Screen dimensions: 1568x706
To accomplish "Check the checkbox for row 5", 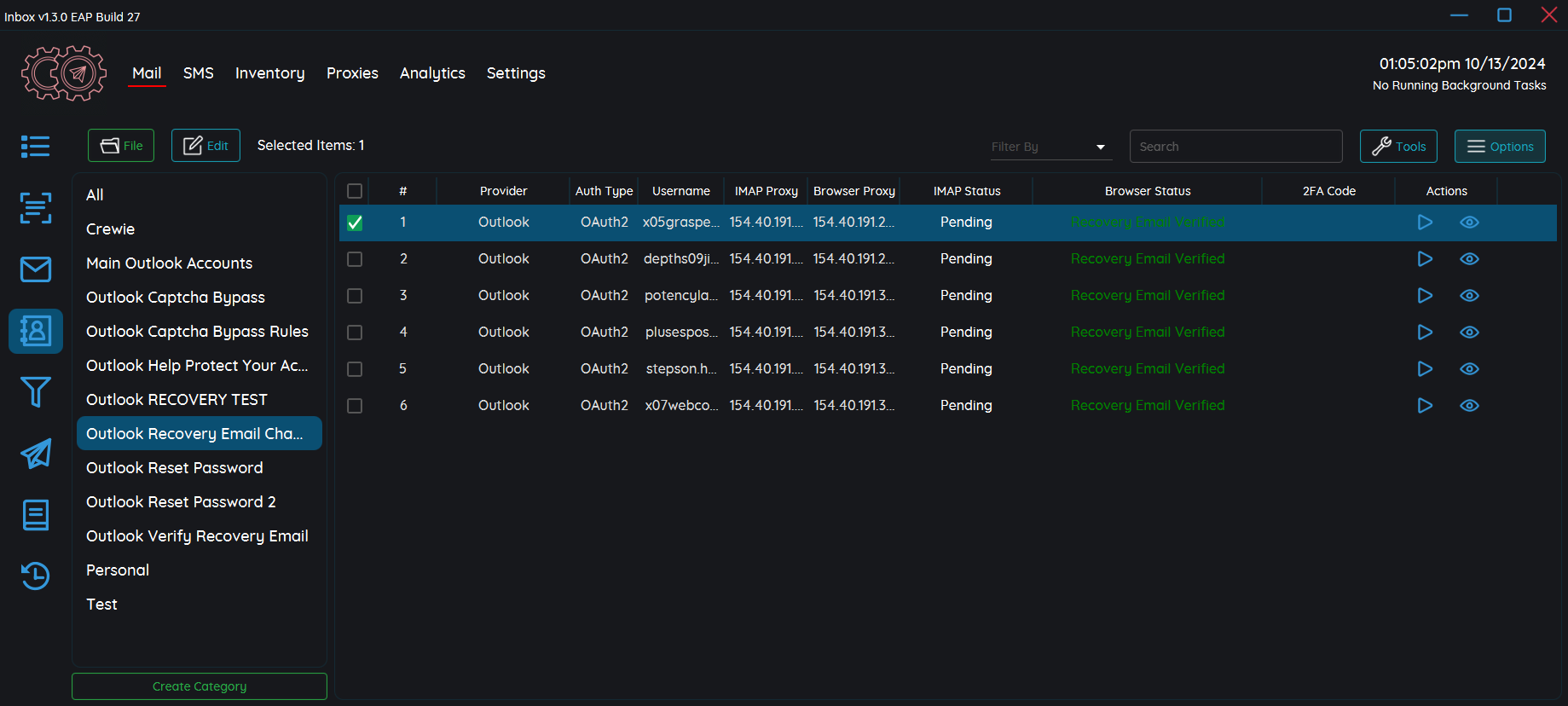I will pyautogui.click(x=355, y=369).
